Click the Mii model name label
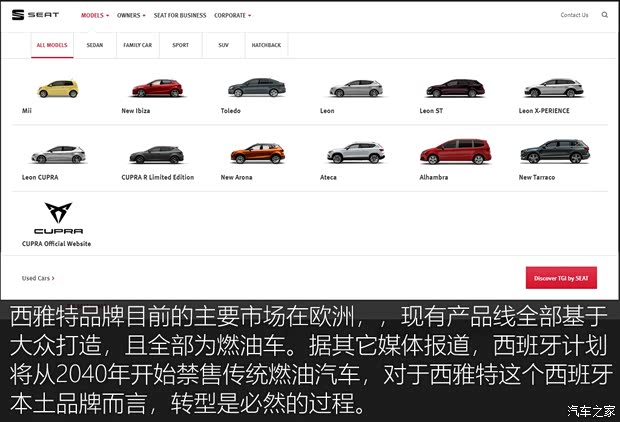Screen dimensions: 620x422 [x=27, y=111]
